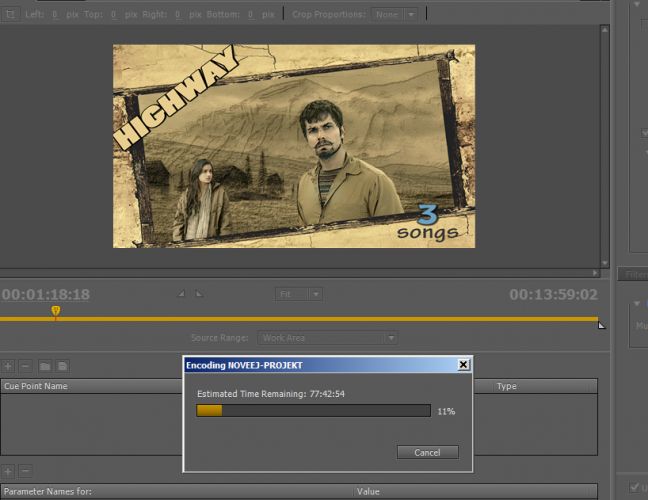This screenshot has height=500, width=648.
Task: Click the Highway video preview thumbnail
Action: [294, 146]
